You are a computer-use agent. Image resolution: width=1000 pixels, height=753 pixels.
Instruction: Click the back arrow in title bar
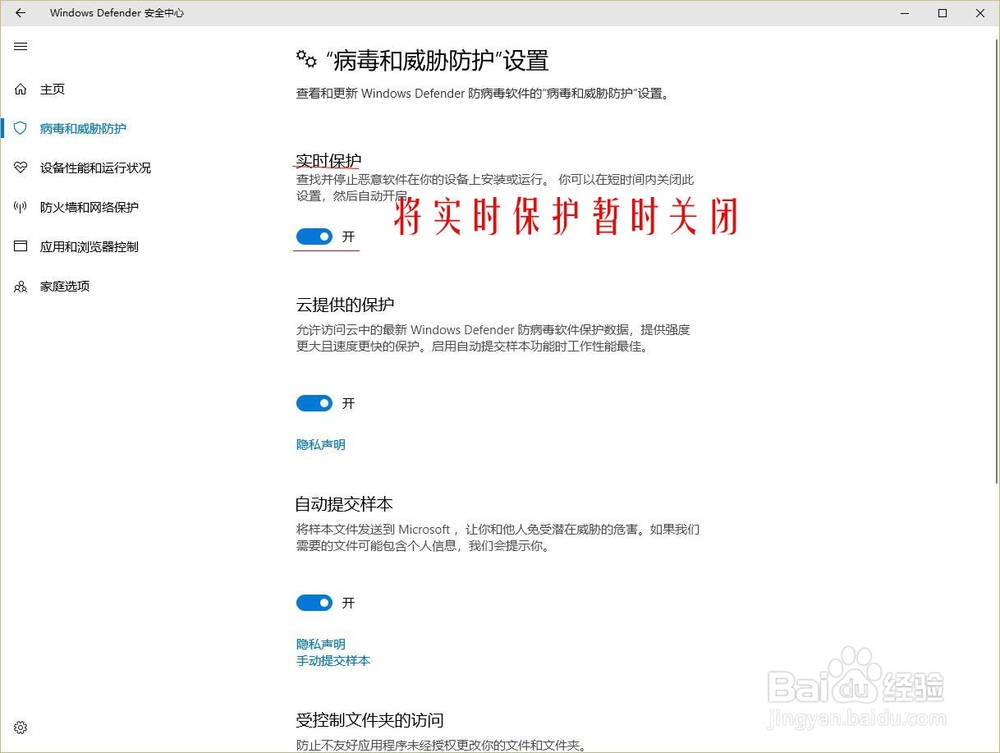click(x=20, y=13)
